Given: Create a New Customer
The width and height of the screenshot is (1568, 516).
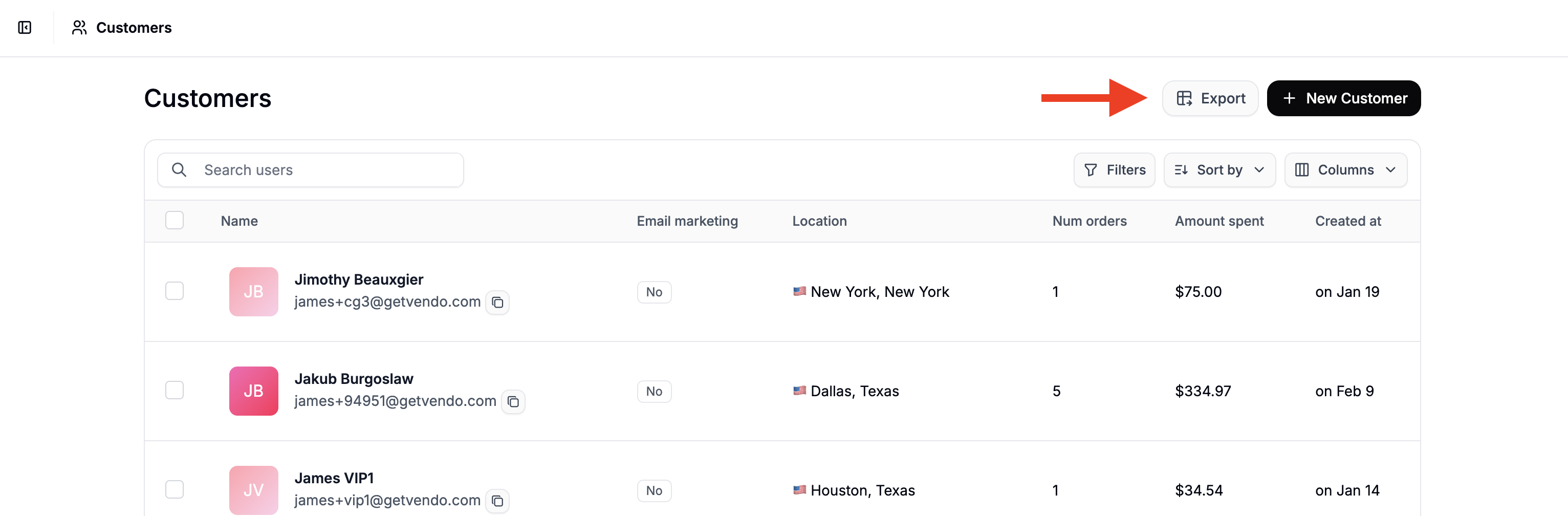Looking at the screenshot, I should [x=1343, y=98].
